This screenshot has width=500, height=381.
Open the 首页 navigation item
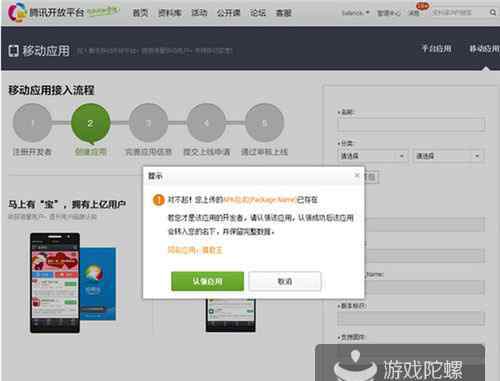[140, 13]
